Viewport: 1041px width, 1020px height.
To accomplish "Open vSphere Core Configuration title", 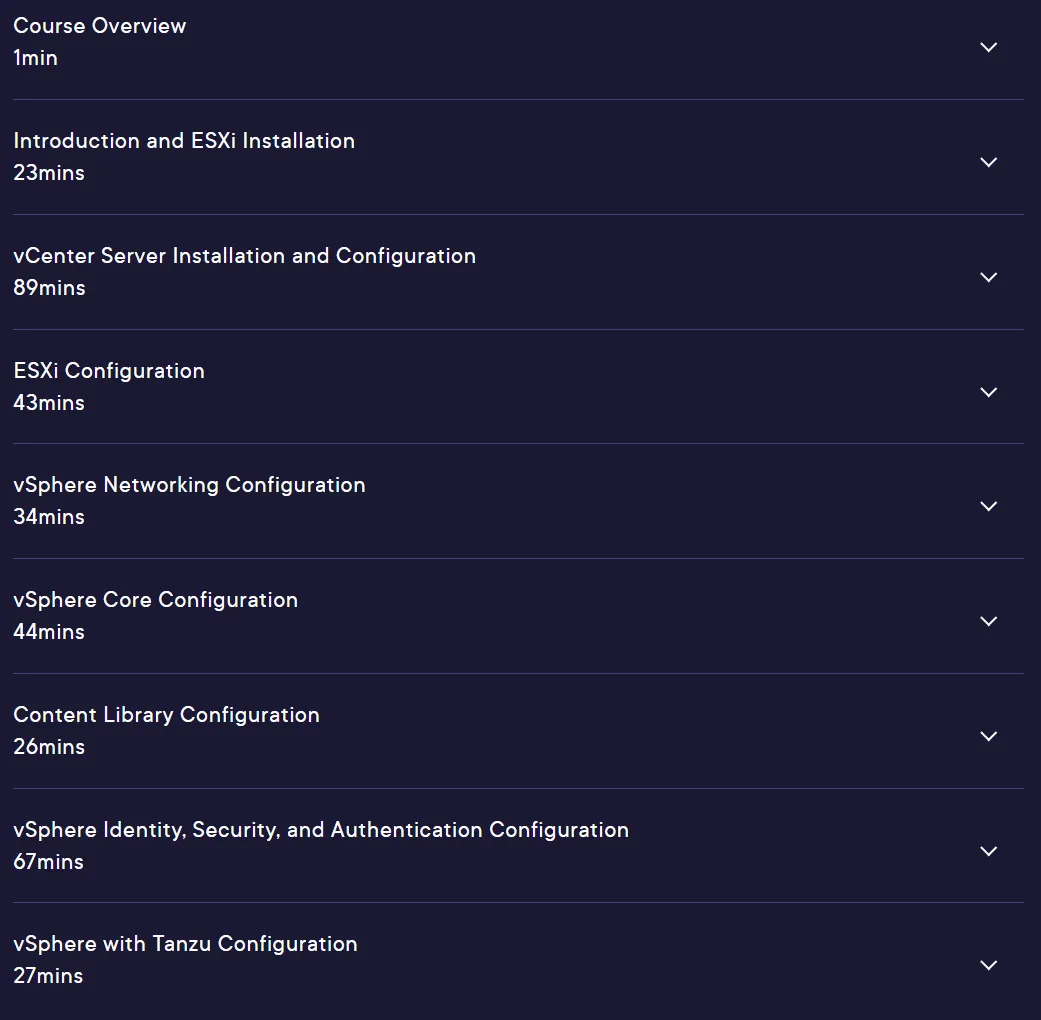I will coord(155,600).
